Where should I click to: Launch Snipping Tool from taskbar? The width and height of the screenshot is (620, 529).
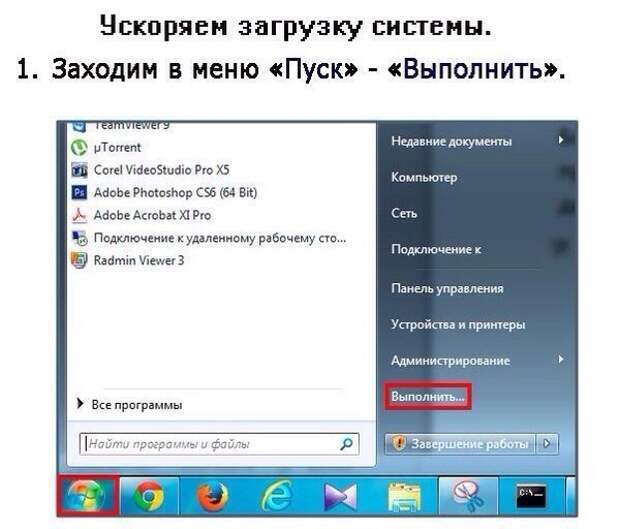pos(467,496)
